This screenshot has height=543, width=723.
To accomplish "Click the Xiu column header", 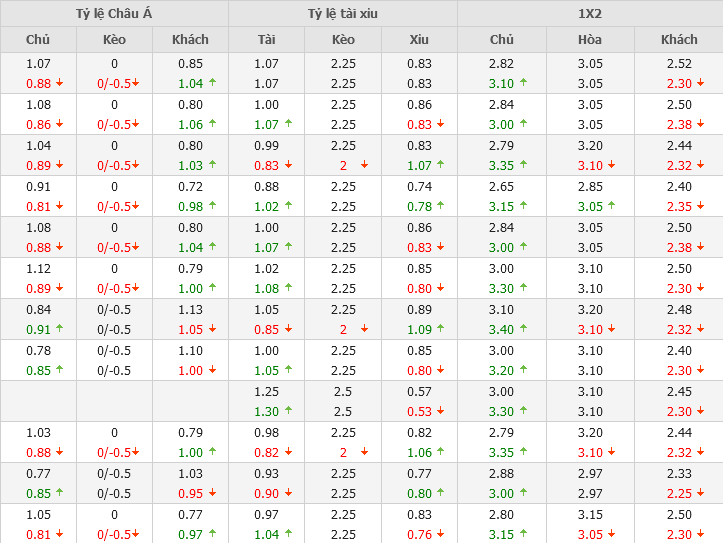I will (x=419, y=40).
